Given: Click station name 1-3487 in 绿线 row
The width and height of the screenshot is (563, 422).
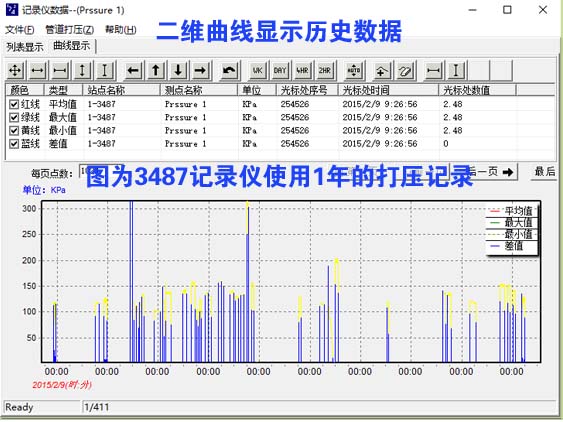Looking at the screenshot, I should click(x=102, y=117).
